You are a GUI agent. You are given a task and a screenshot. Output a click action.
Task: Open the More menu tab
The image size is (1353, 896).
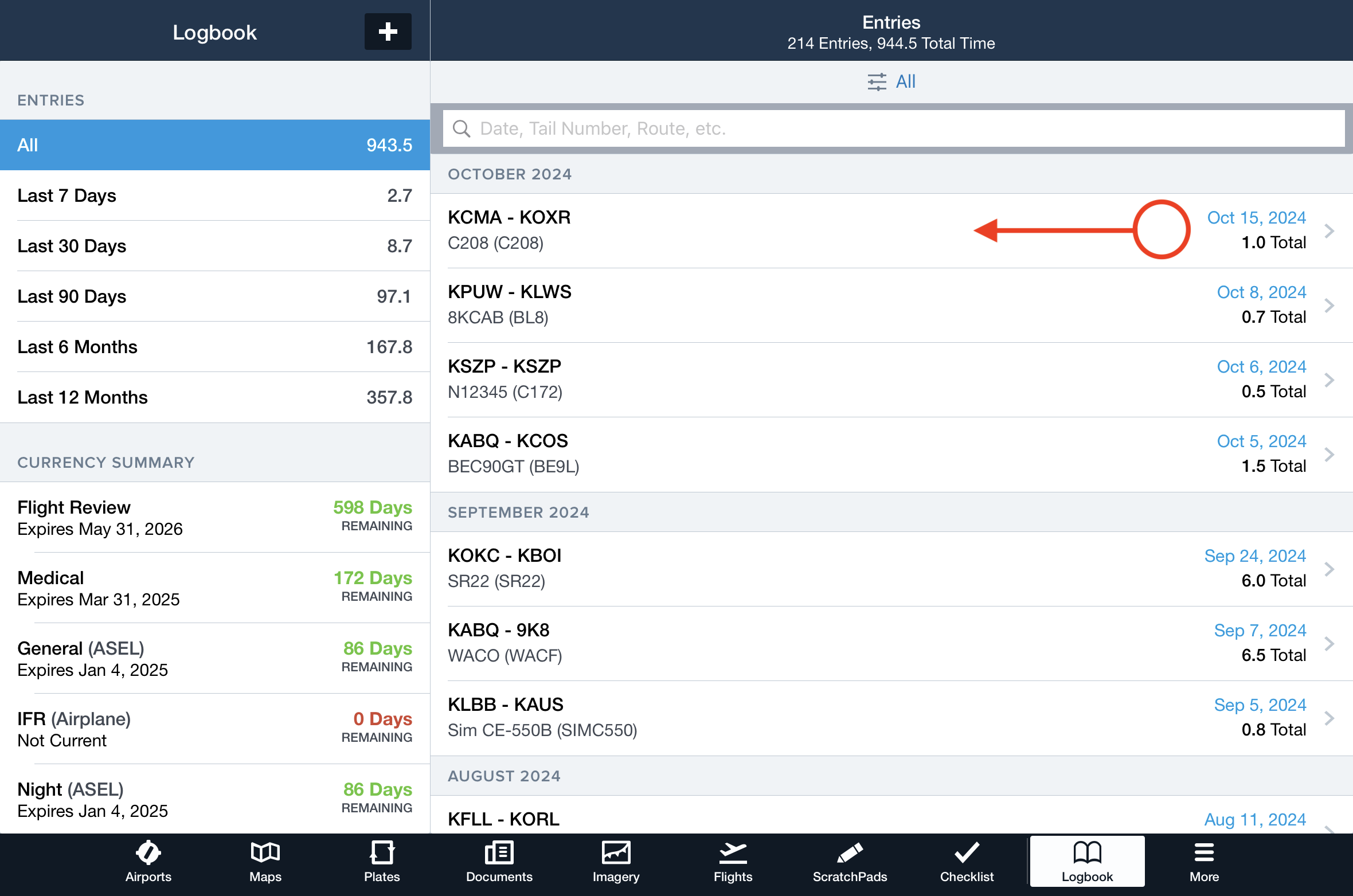[1204, 862]
